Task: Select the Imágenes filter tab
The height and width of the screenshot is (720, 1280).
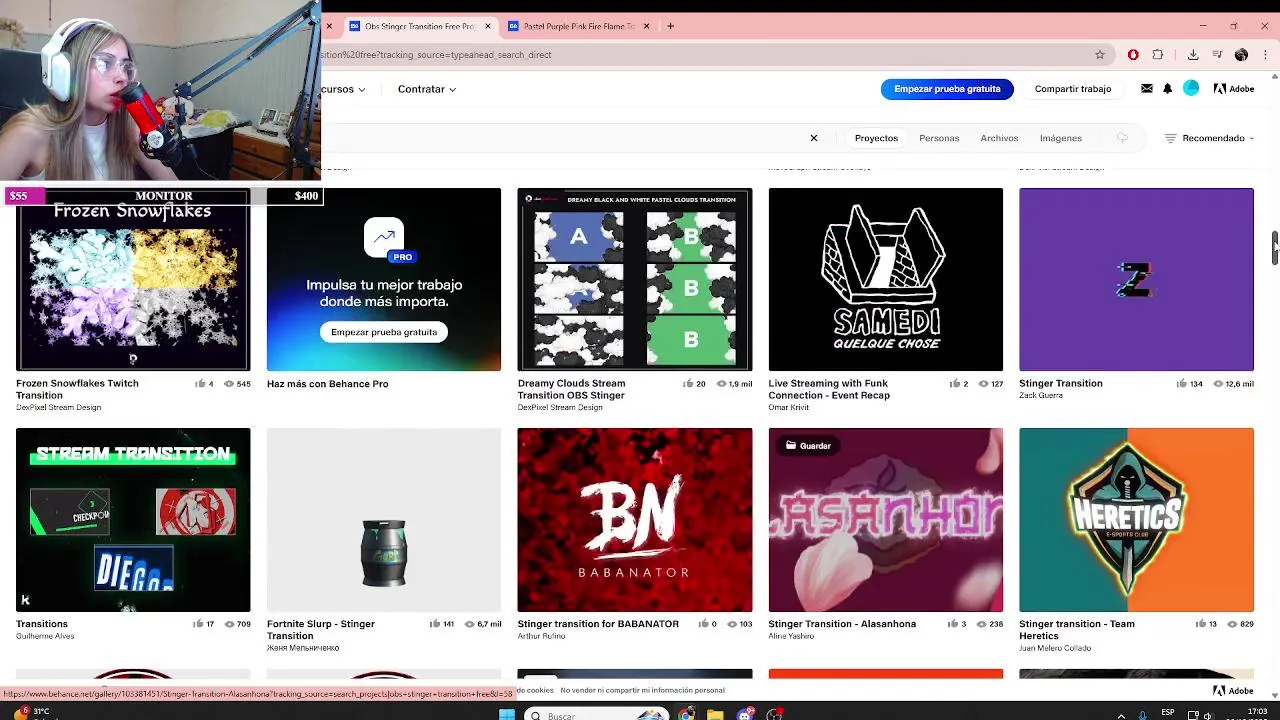Action: coord(1060,138)
